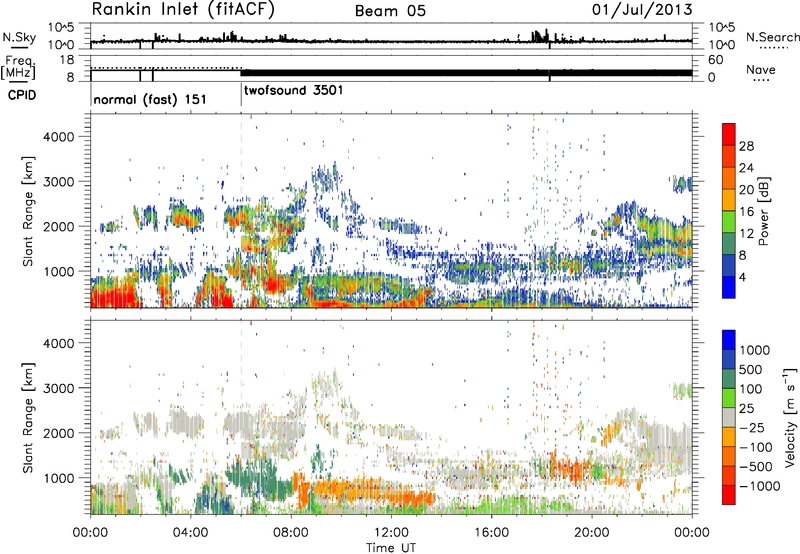Click the '28' tick on the Power scale
The image size is (800, 554).
point(746,146)
